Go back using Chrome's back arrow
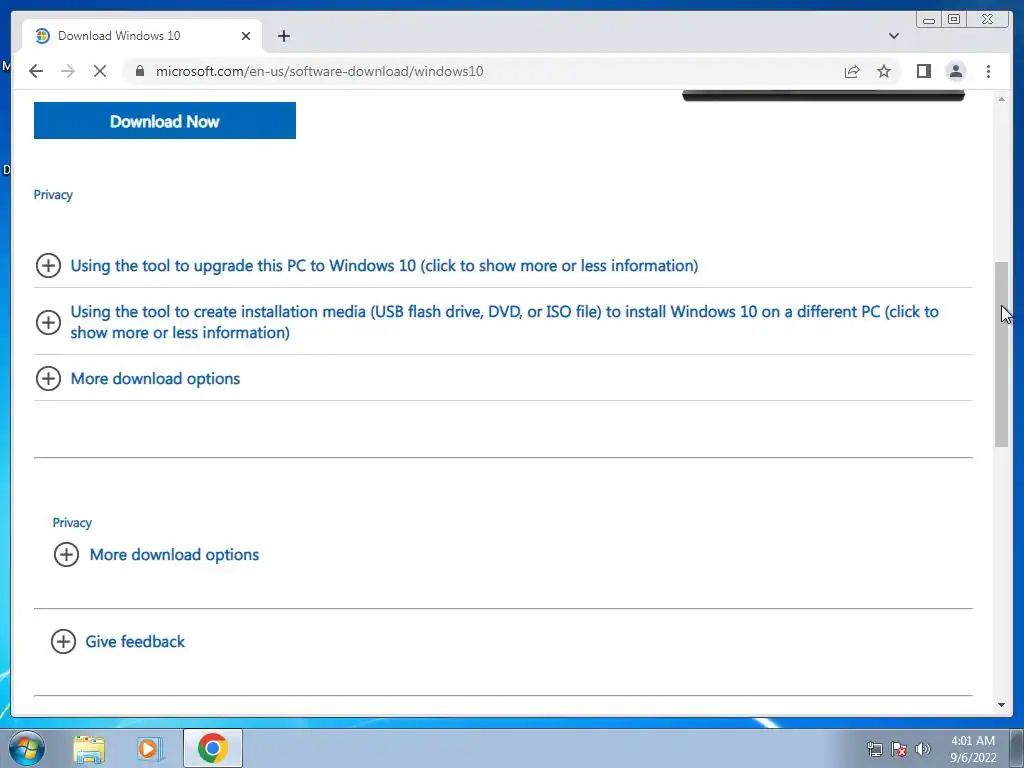The image size is (1024, 768). tap(36, 71)
